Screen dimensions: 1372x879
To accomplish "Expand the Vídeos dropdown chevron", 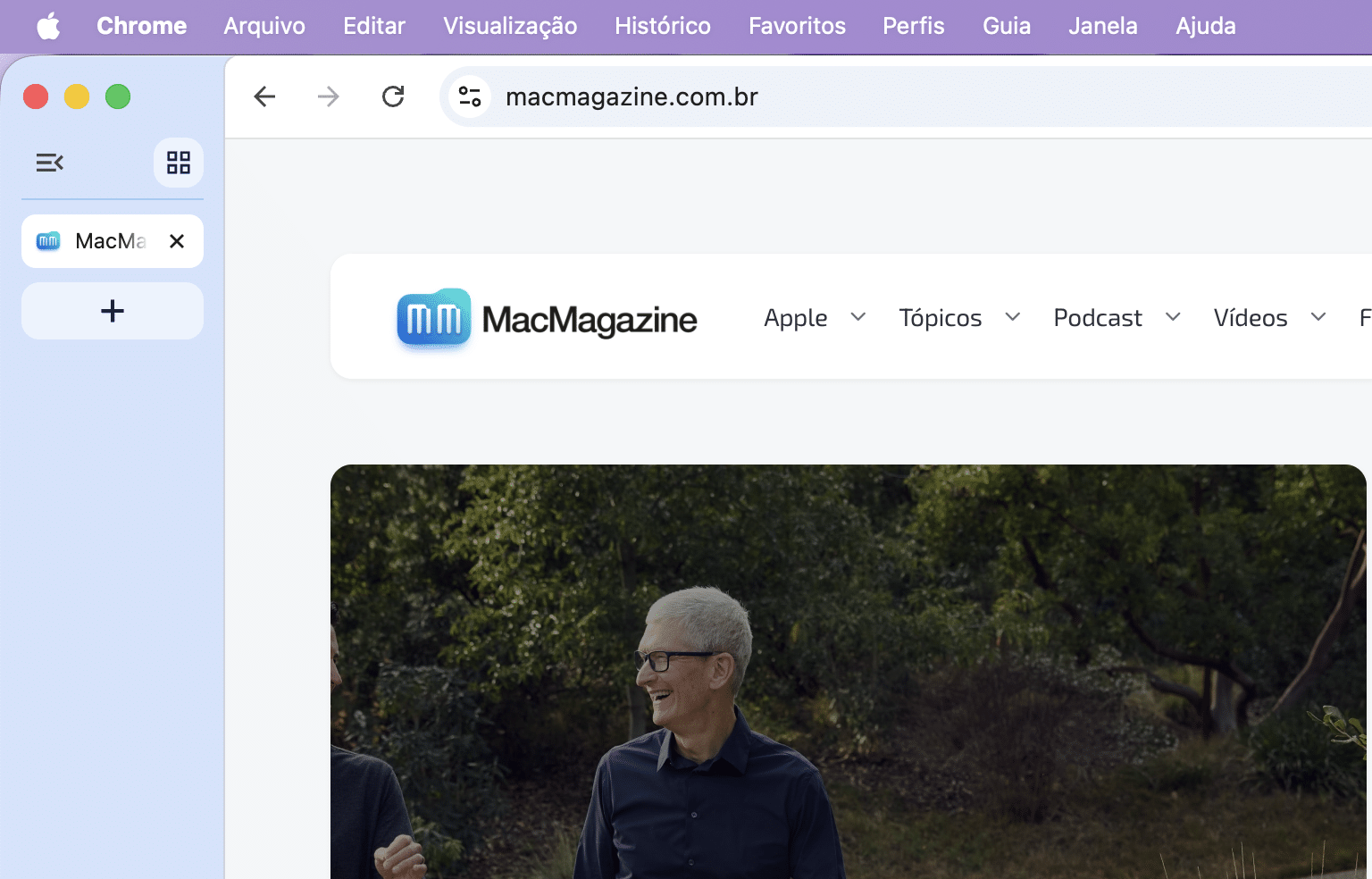I will 1318,317.
